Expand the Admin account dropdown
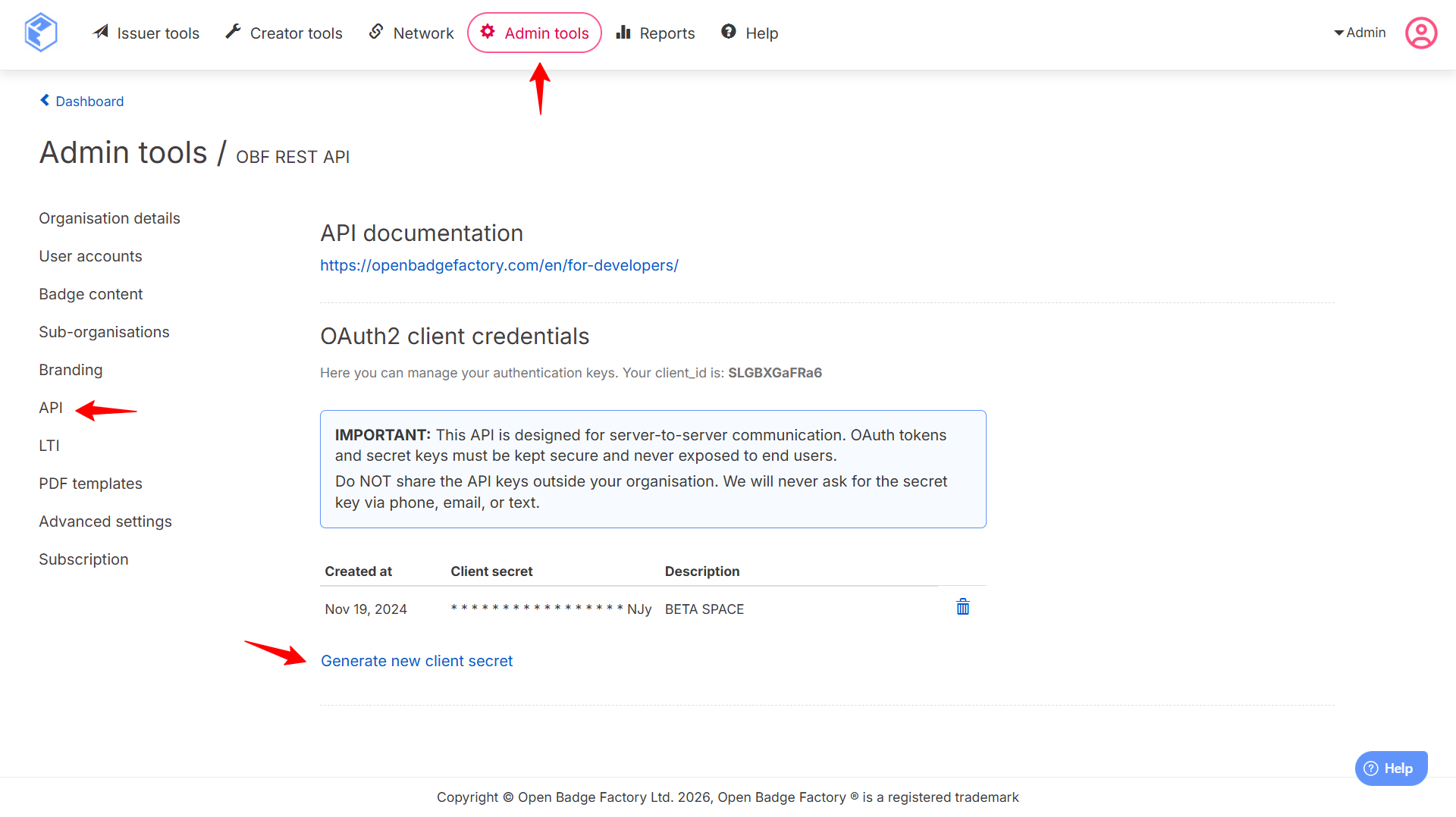Viewport: 1456px width, 817px height. (1360, 33)
